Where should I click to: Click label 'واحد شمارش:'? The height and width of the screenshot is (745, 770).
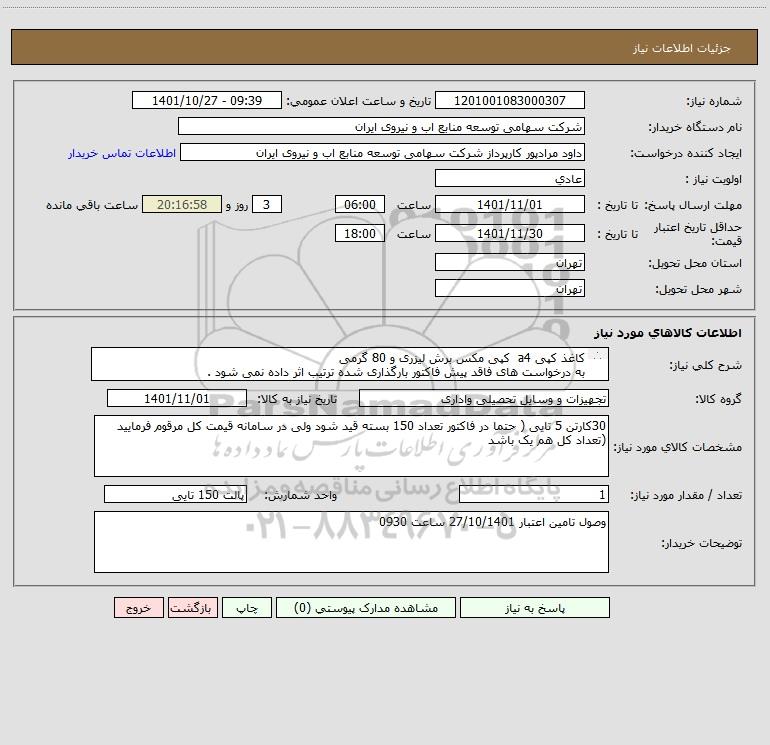tap(301, 495)
